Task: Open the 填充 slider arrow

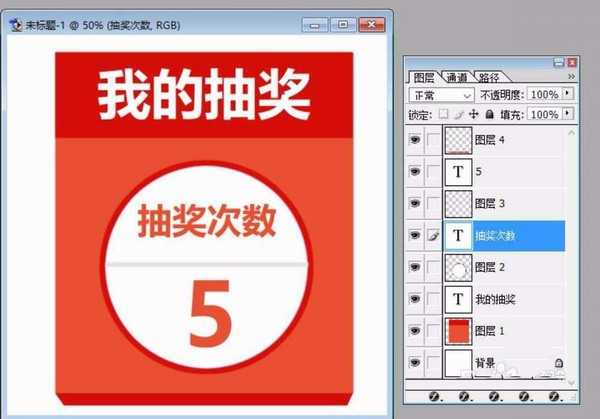Action: tap(568, 114)
